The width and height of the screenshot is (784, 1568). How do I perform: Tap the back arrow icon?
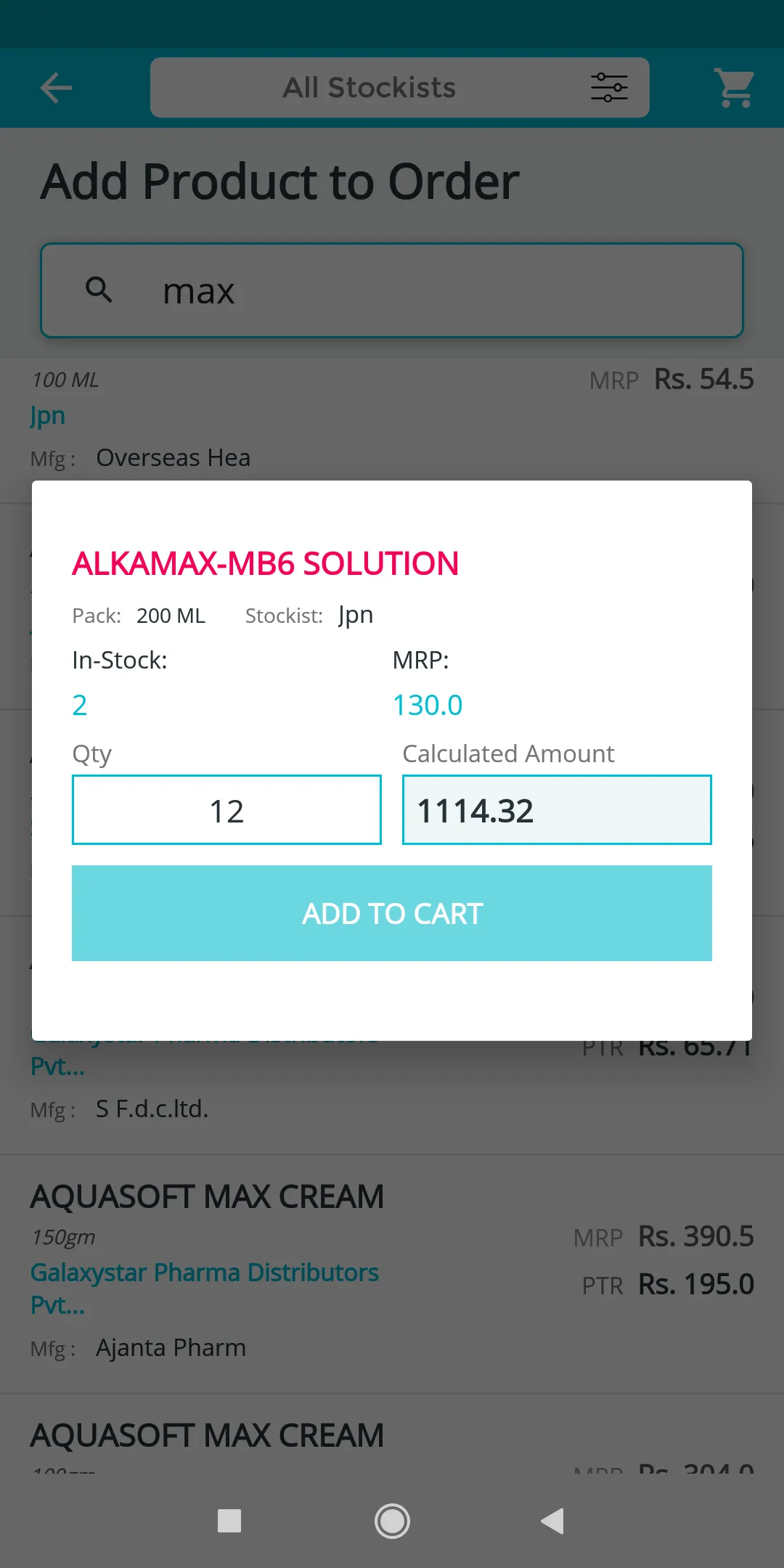[56, 89]
